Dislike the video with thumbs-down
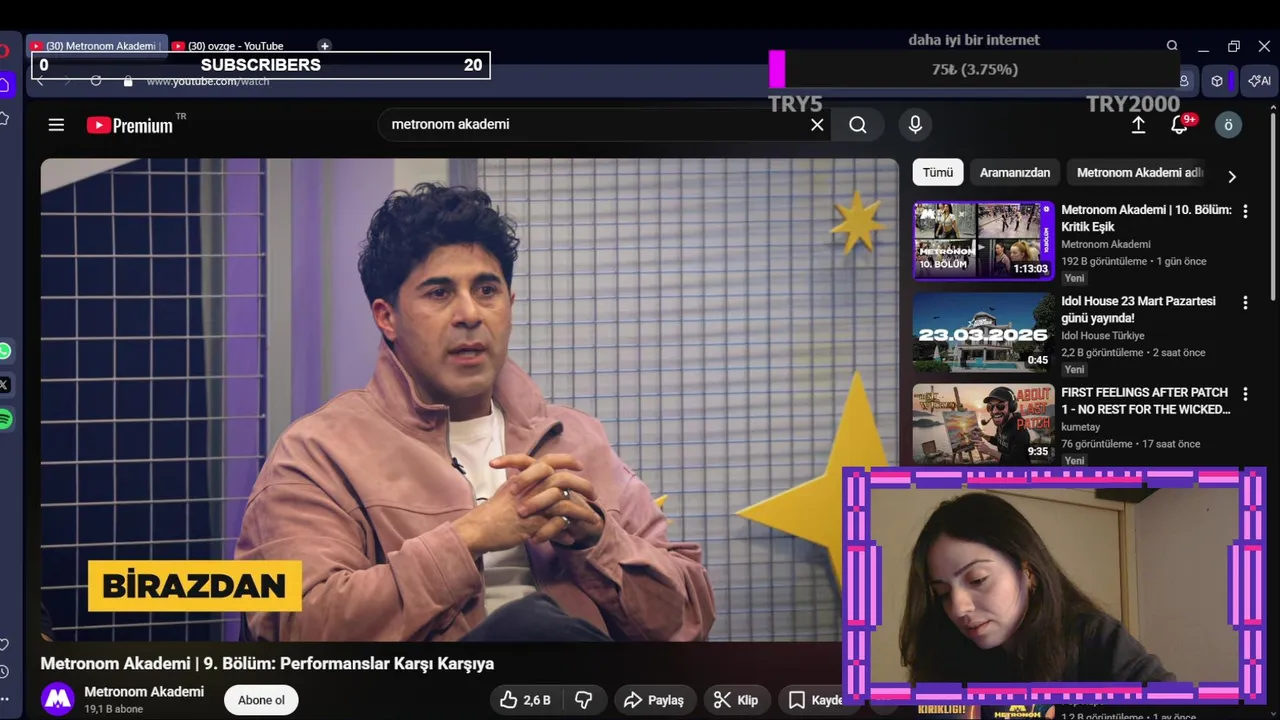 [583, 700]
